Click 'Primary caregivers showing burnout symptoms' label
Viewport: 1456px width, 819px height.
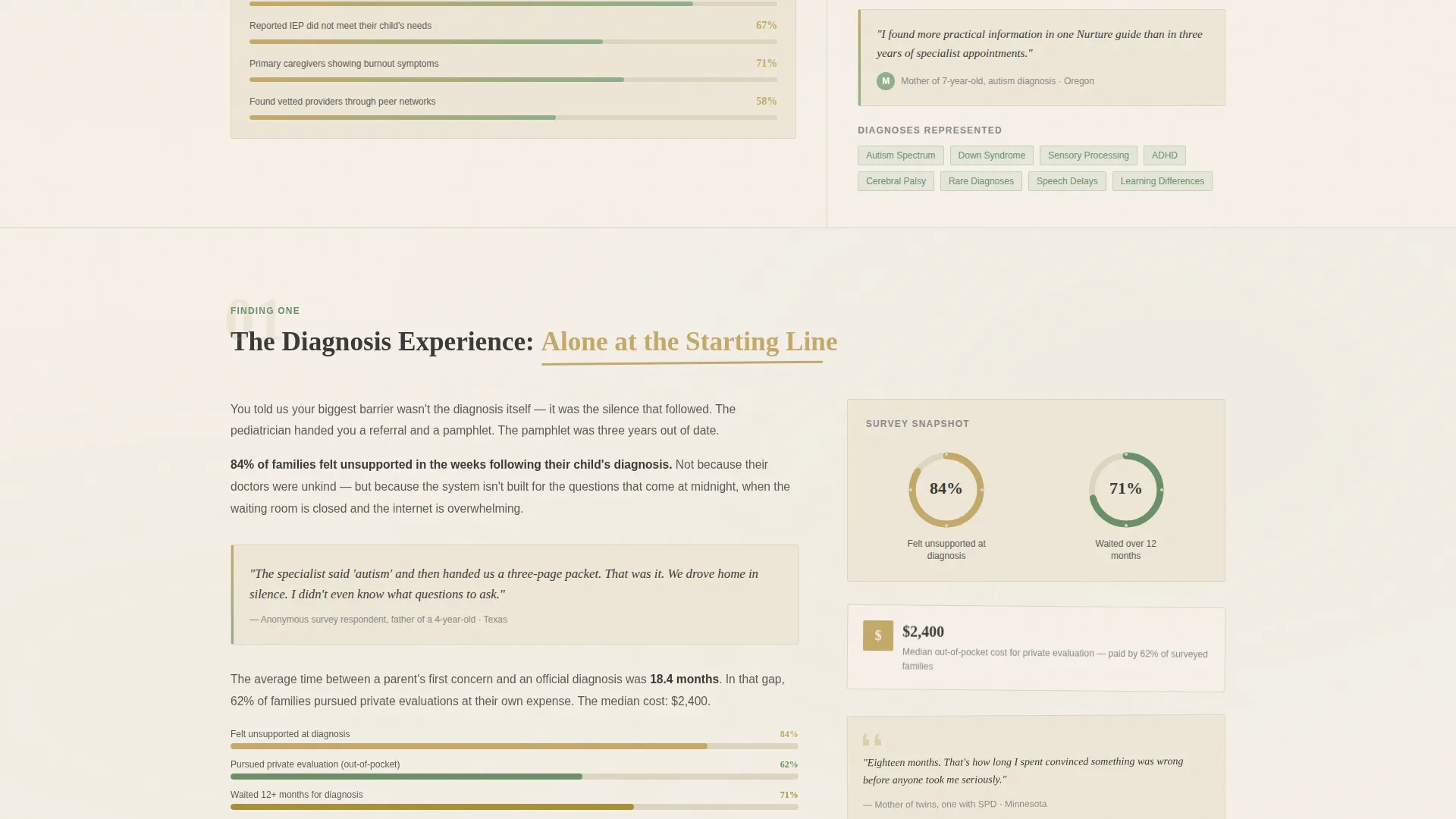[x=344, y=64]
